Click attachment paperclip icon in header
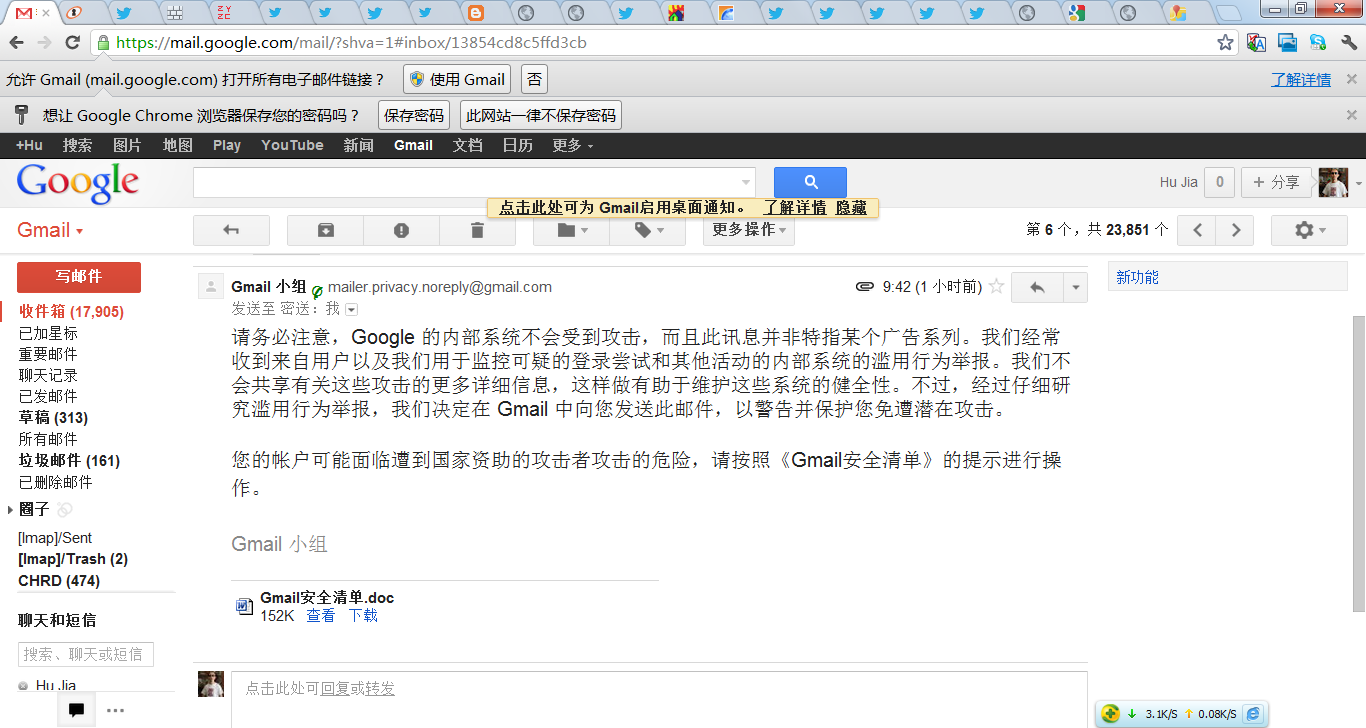1366x728 pixels. (865, 287)
